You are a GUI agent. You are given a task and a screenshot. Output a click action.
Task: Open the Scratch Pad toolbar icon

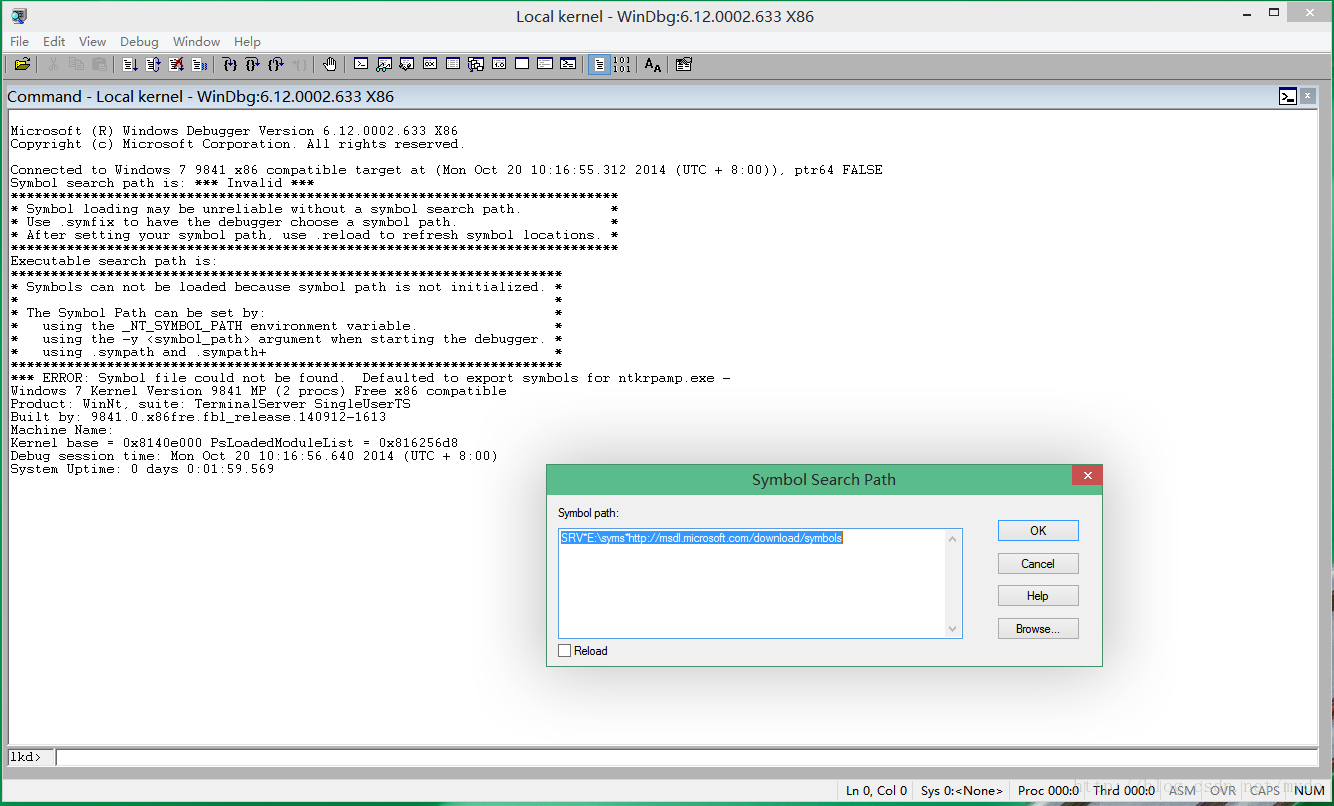[522, 64]
